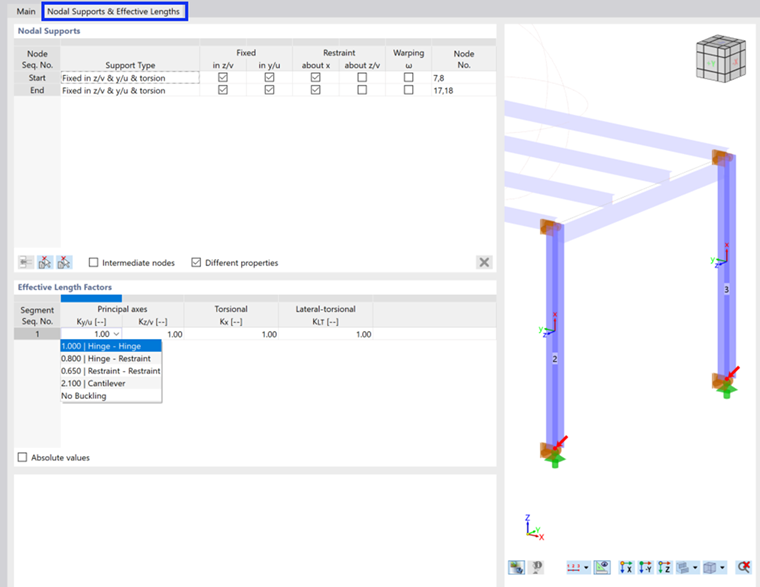
Task: Toggle the triangle-with-eye visibility icon
Action: pos(602,567)
